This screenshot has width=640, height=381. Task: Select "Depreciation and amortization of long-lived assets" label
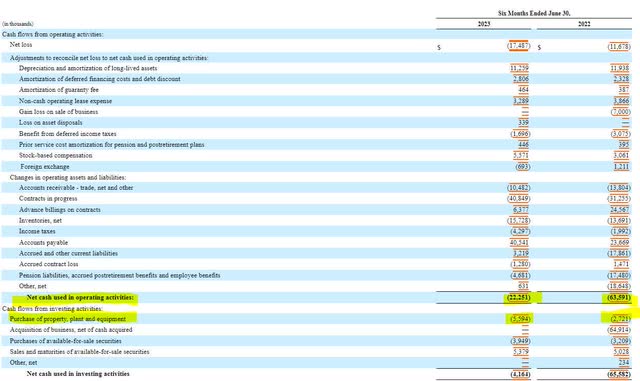point(88,68)
